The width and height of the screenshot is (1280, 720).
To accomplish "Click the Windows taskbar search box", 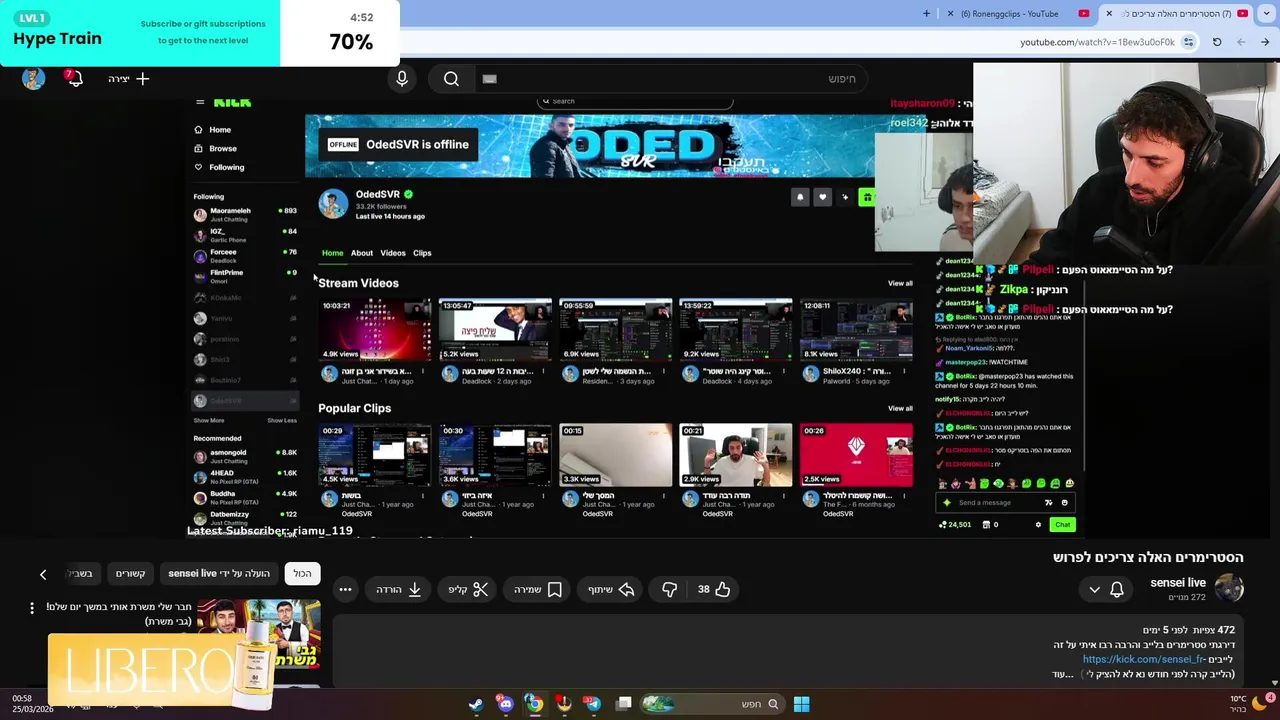I will point(715,704).
